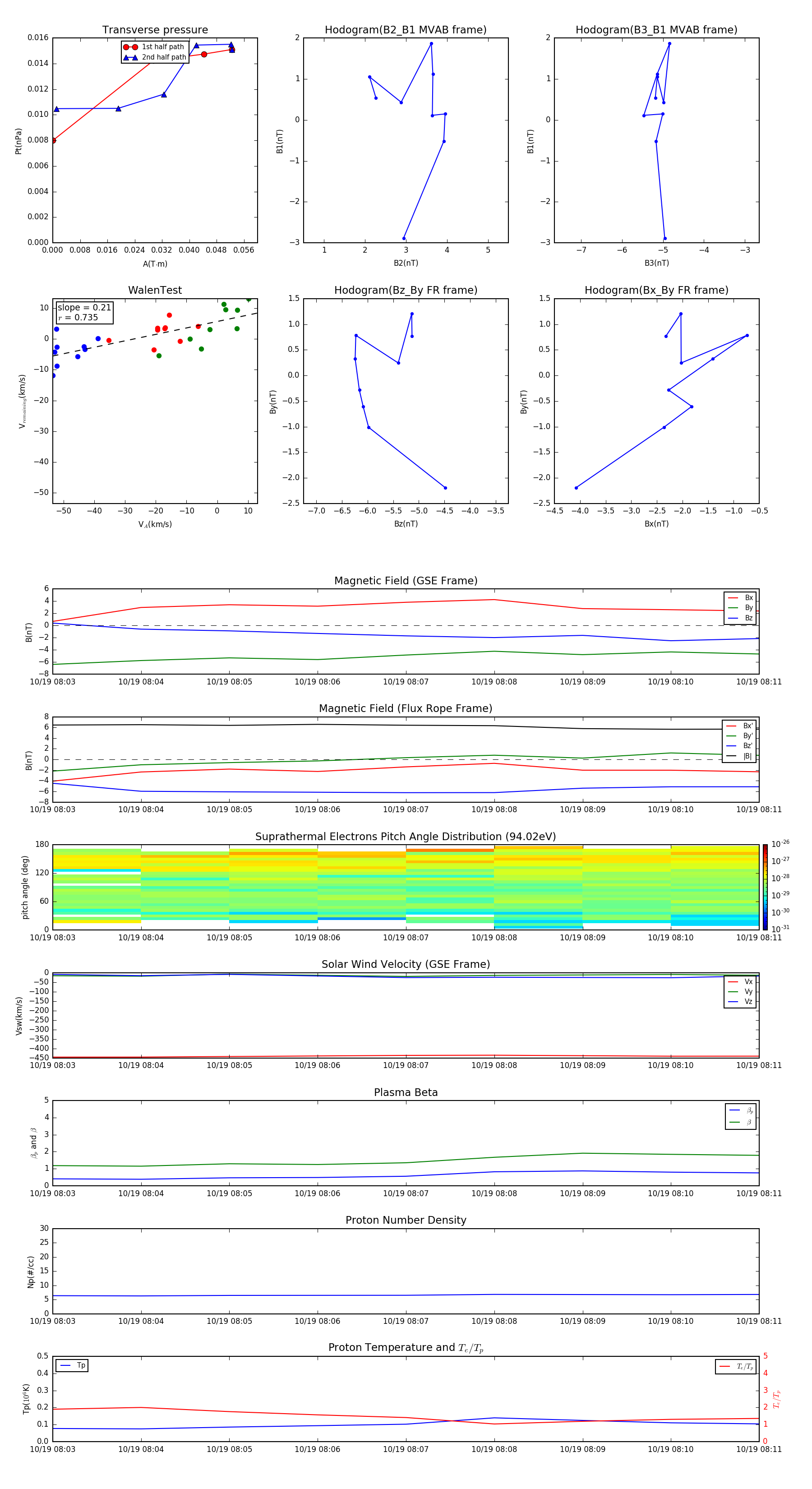Click the 'Proton Temperature and Te/Tp' title

[x=406, y=1347]
